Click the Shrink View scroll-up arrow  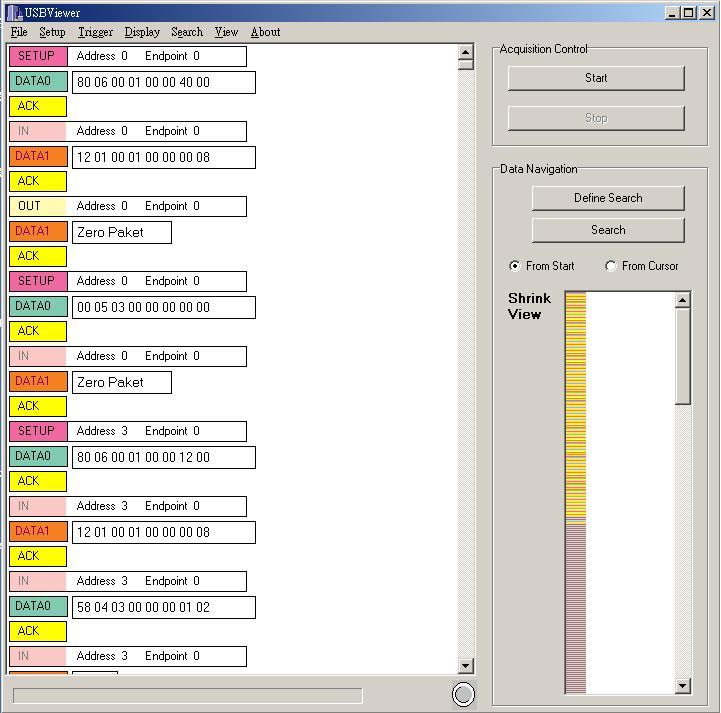[682, 300]
